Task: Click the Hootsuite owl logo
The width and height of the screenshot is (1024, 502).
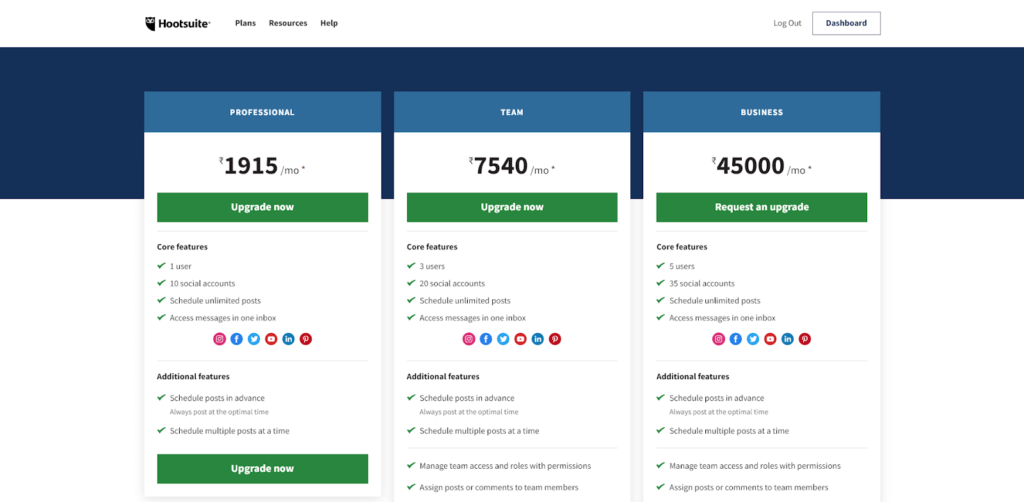Action: click(177, 24)
